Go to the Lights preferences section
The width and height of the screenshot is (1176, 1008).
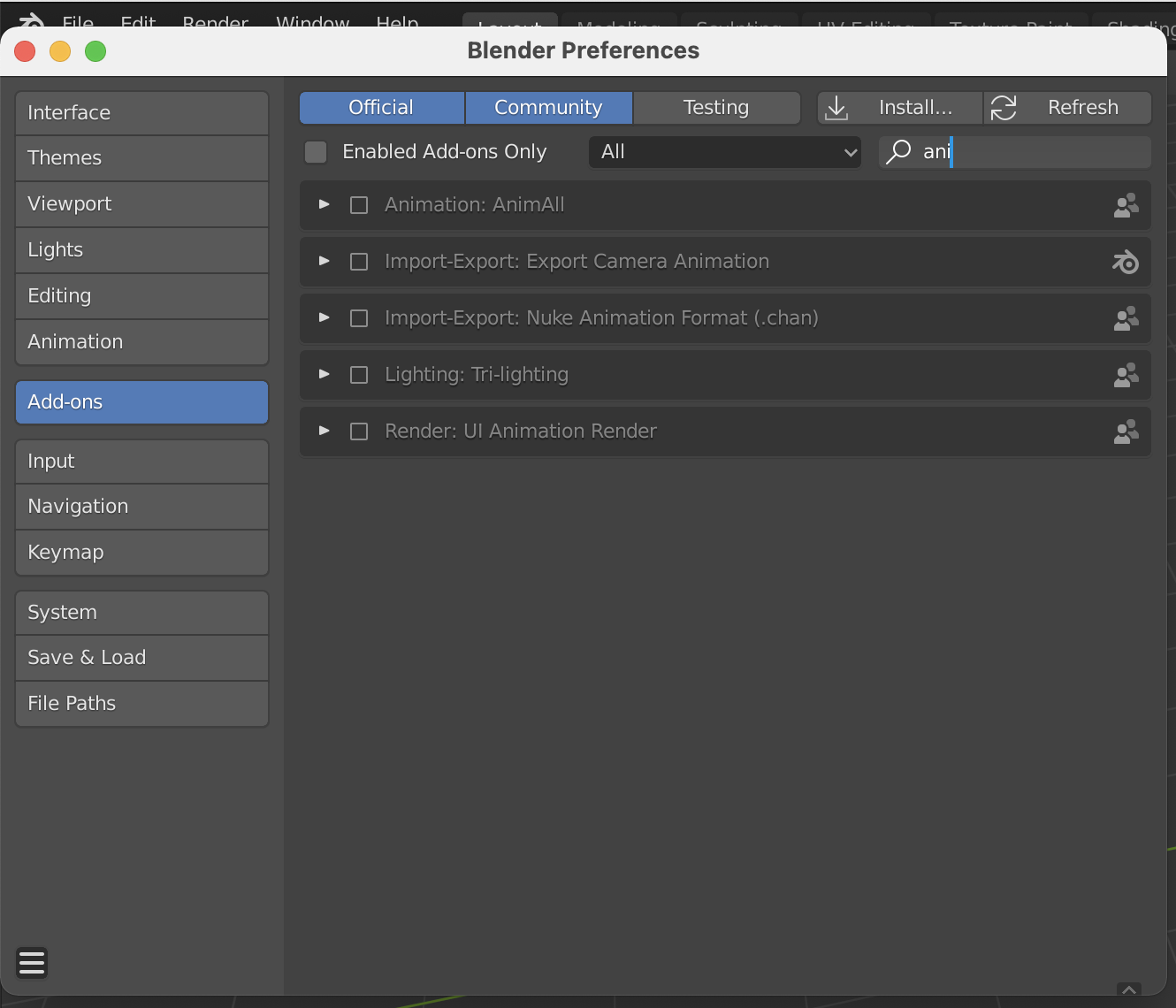coord(141,250)
